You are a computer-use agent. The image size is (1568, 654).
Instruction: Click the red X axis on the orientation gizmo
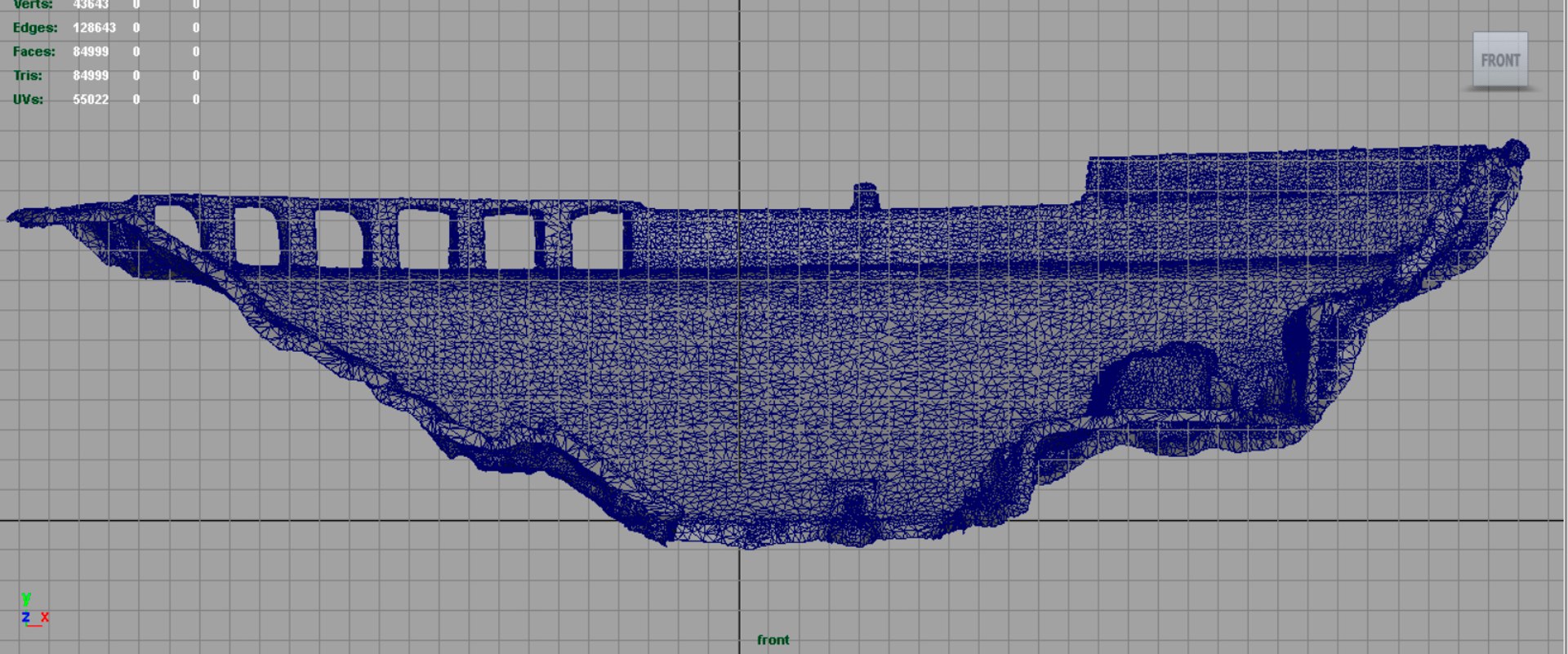tap(45, 617)
